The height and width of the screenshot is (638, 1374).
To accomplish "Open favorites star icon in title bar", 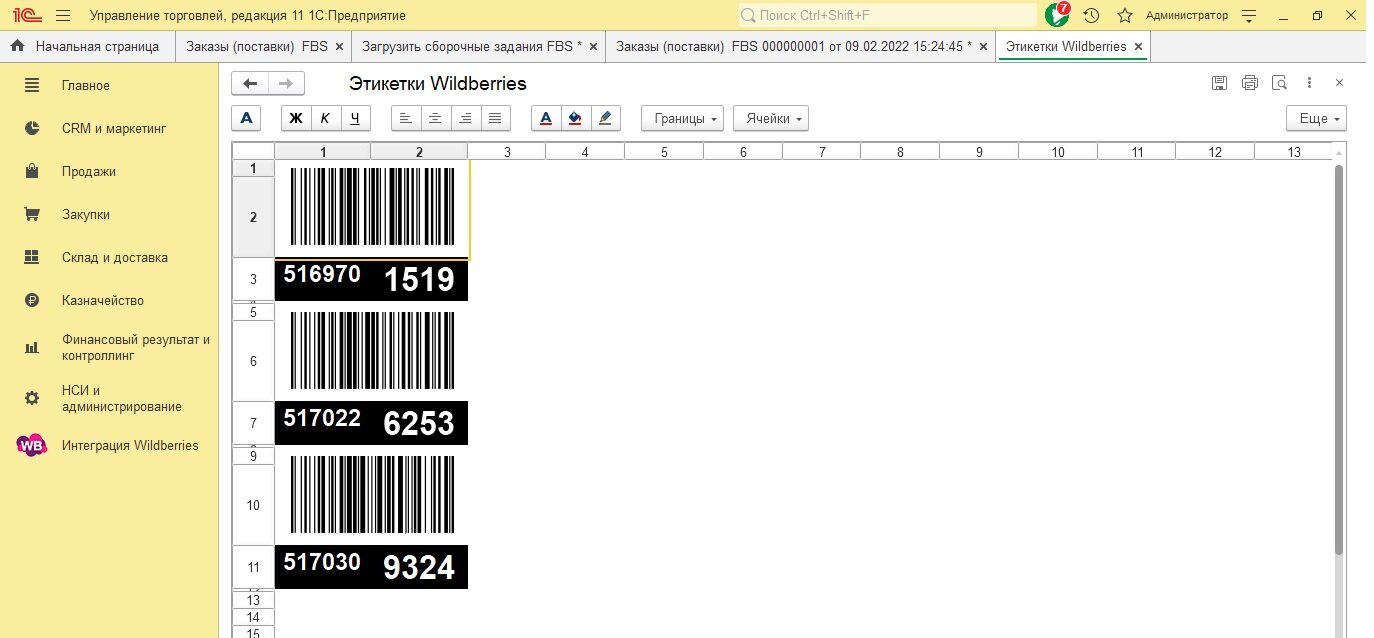I will coord(1125,15).
